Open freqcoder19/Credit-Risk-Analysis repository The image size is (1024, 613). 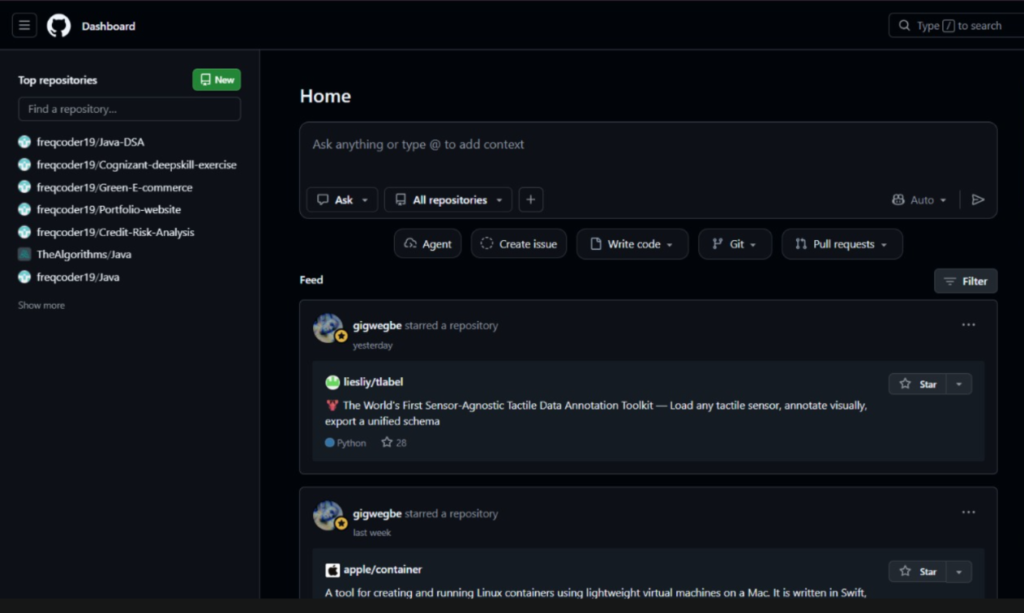point(115,232)
